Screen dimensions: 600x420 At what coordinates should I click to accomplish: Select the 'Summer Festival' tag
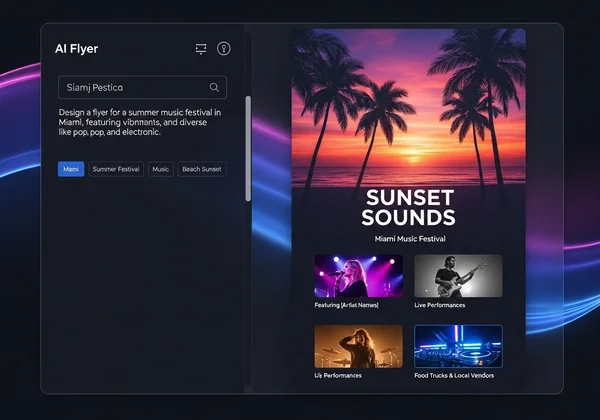pyautogui.click(x=116, y=169)
